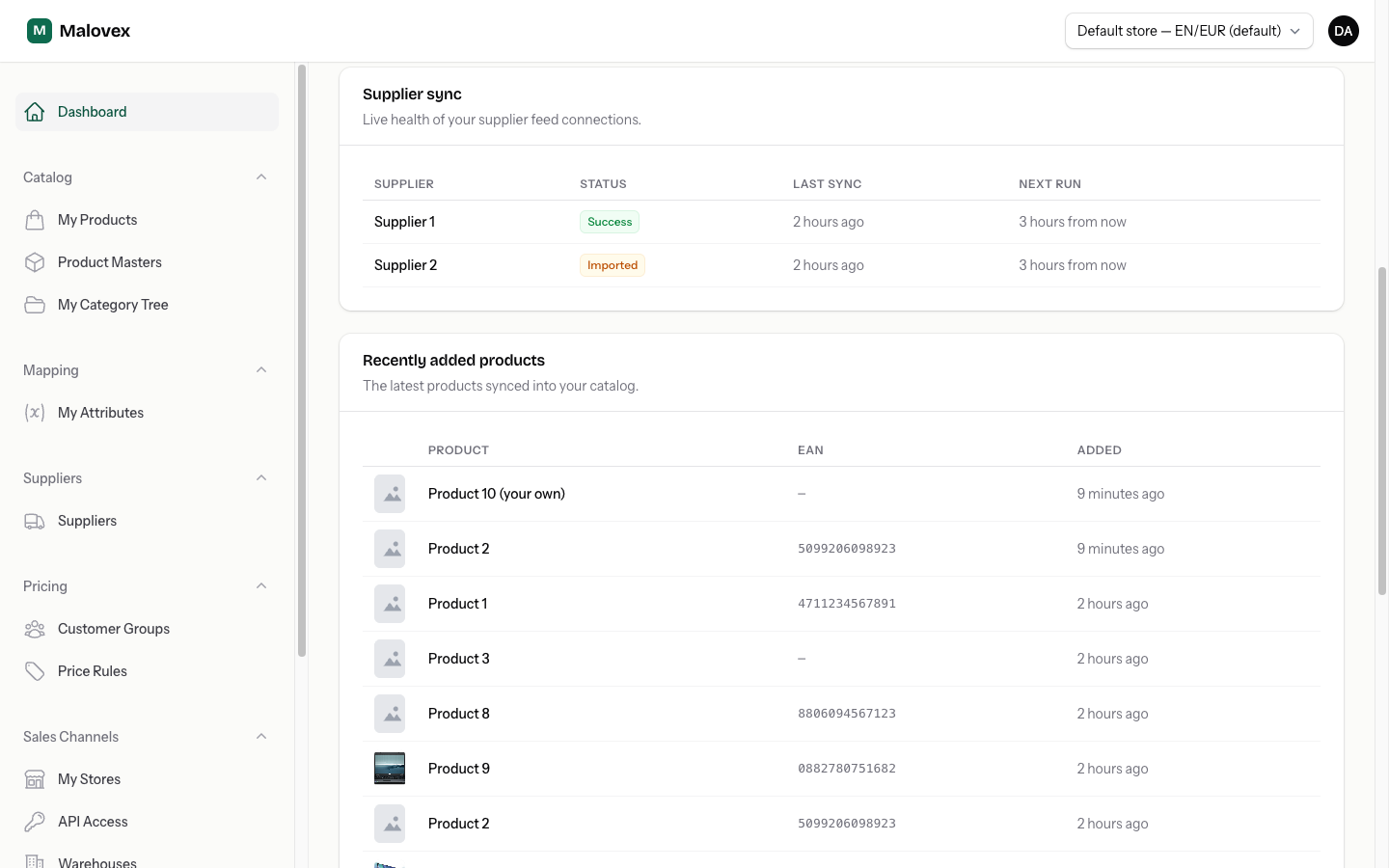
Task: Click the Suppliers truck icon
Action: [x=35, y=521]
